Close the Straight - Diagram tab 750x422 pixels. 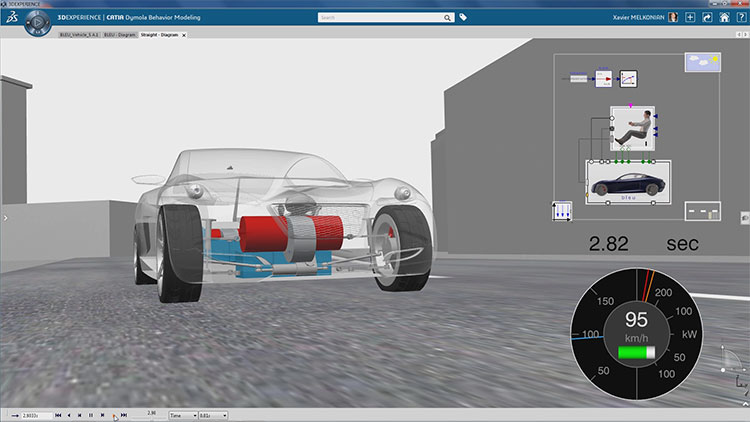tap(184, 35)
